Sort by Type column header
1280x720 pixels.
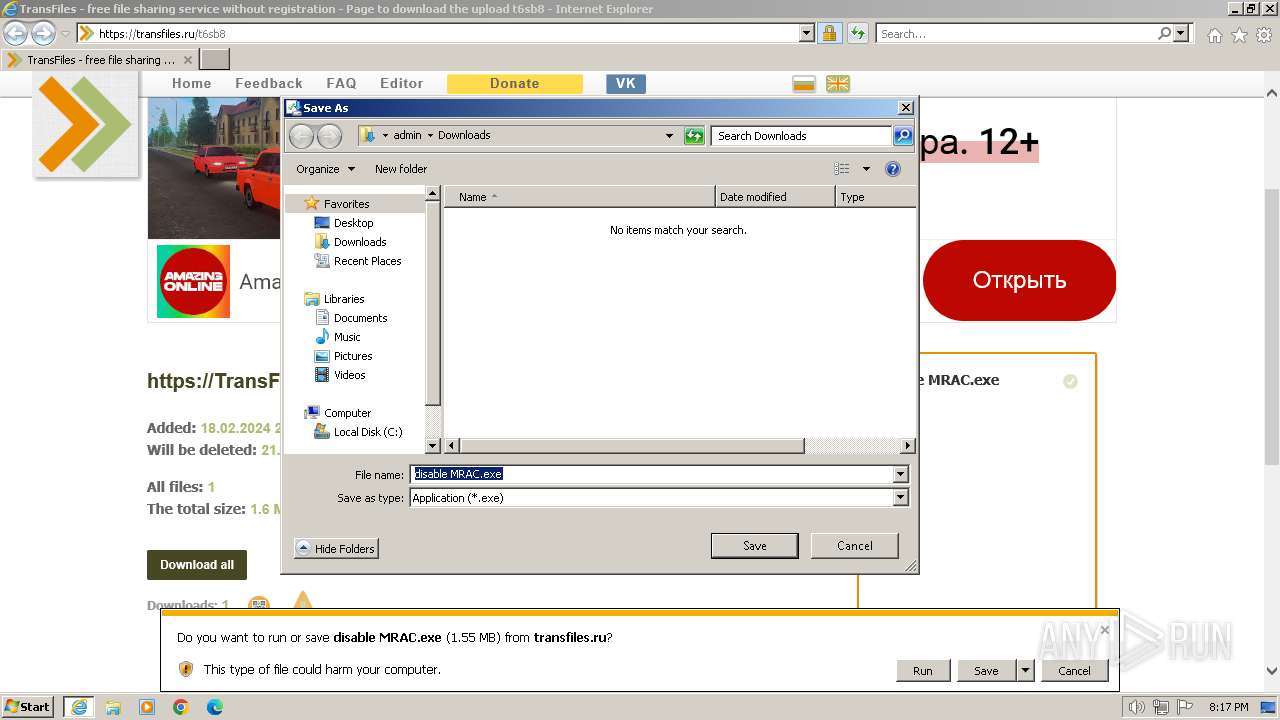pos(875,197)
